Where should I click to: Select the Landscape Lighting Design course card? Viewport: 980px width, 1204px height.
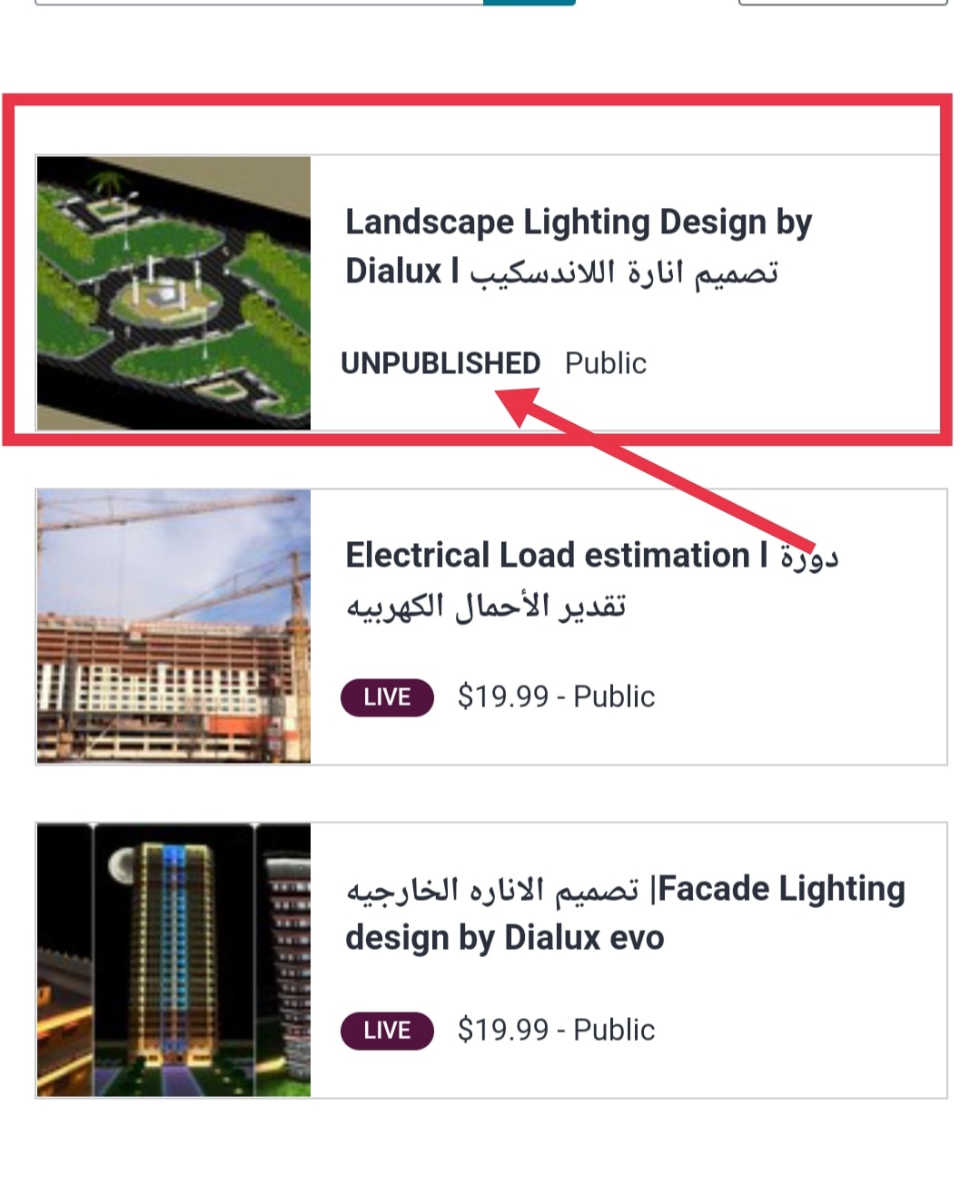[x=491, y=292]
